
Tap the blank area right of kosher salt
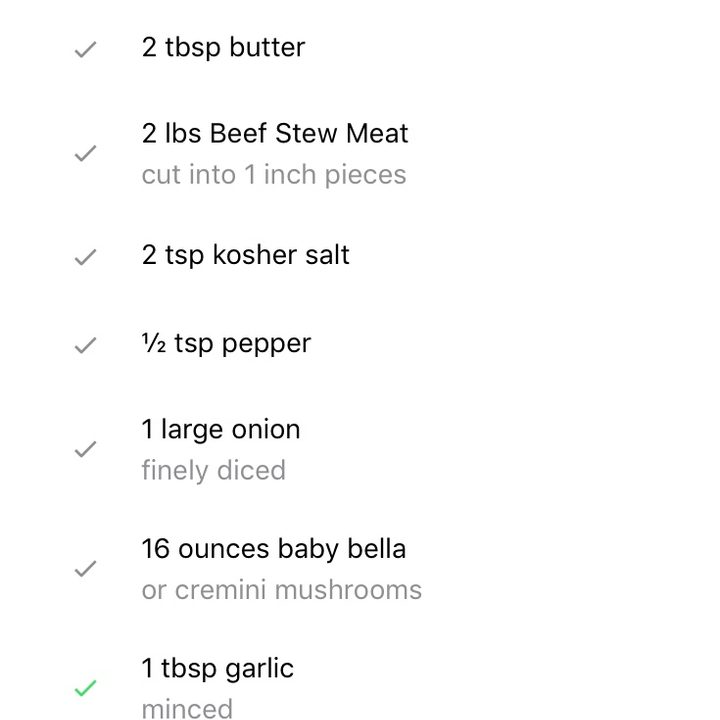click(x=533, y=255)
